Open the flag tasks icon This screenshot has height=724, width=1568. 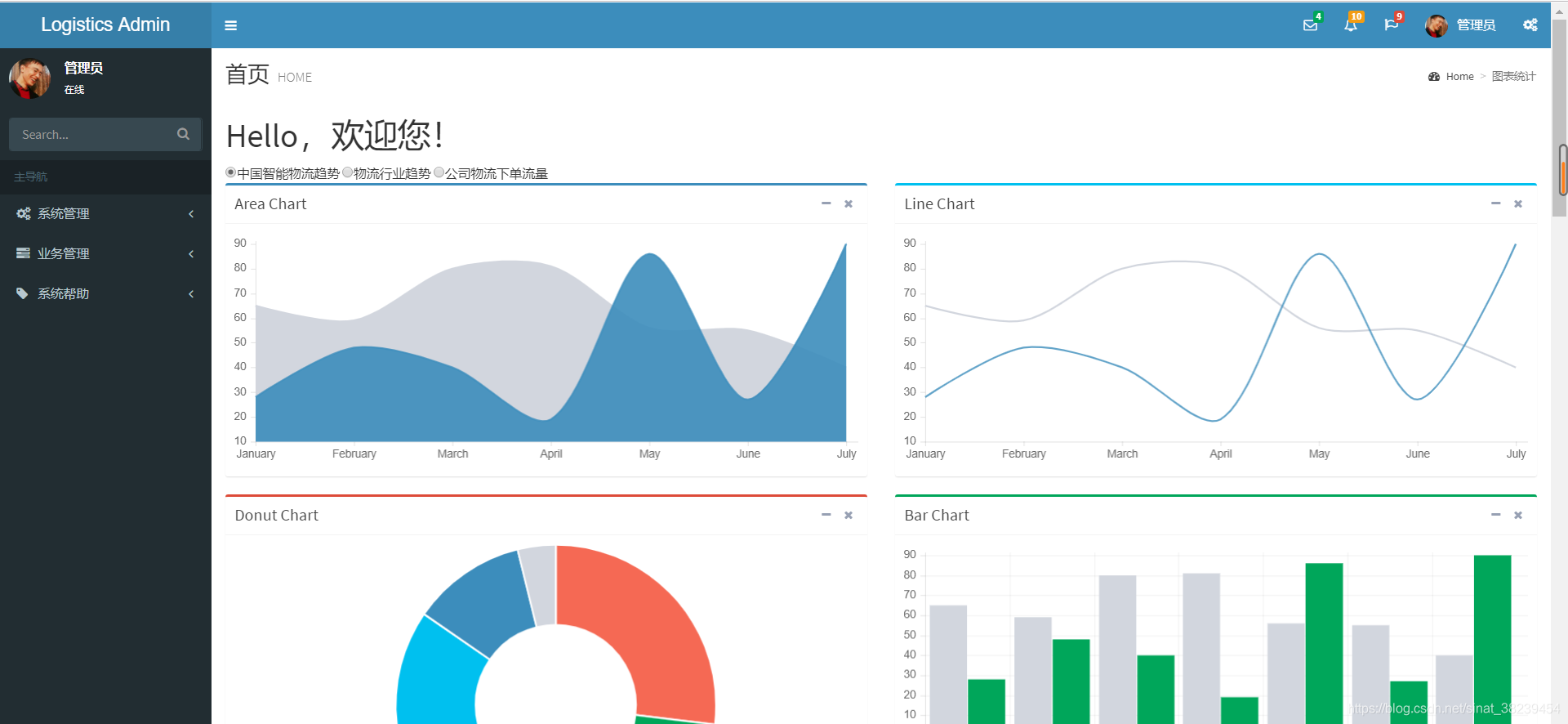pyautogui.click(x=1391, y=25)
